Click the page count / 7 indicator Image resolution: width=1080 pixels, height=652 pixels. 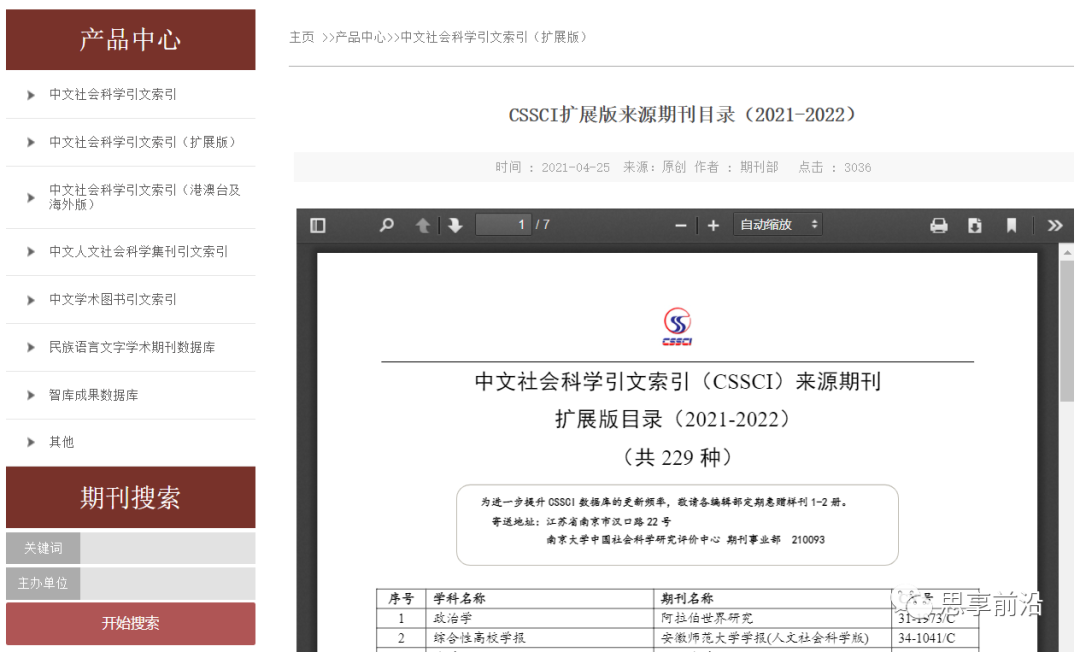click(x=543, y=224)
